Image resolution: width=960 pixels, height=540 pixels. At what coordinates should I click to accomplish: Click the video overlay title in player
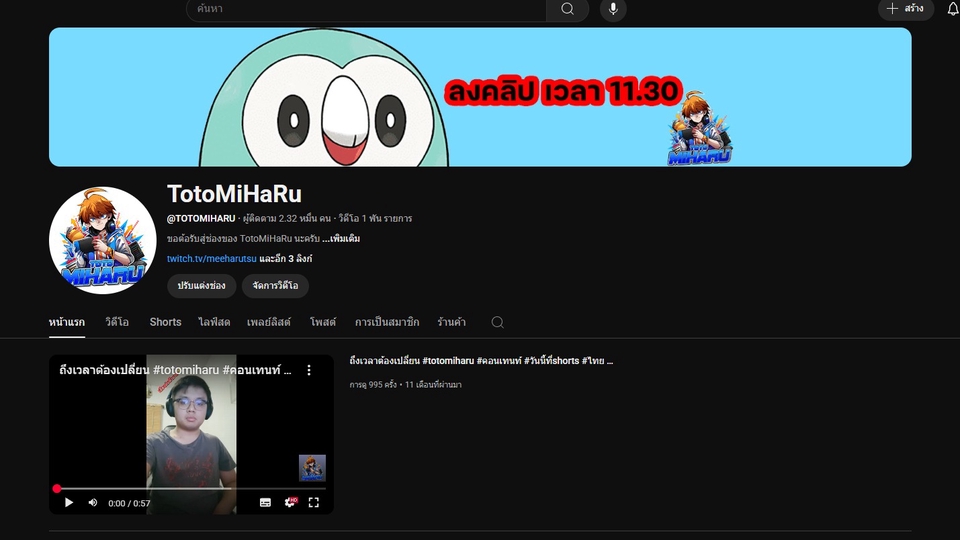[x=176, y=370]
